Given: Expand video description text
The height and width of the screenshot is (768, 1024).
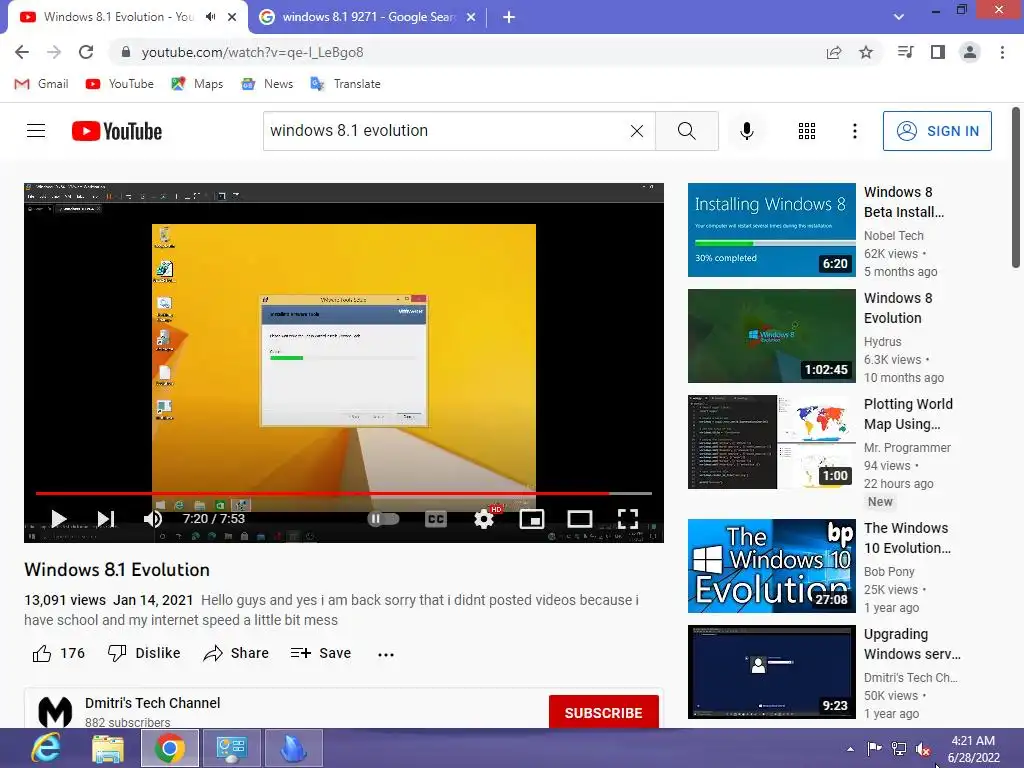Looking at the screenshot, I should [331, 610].
